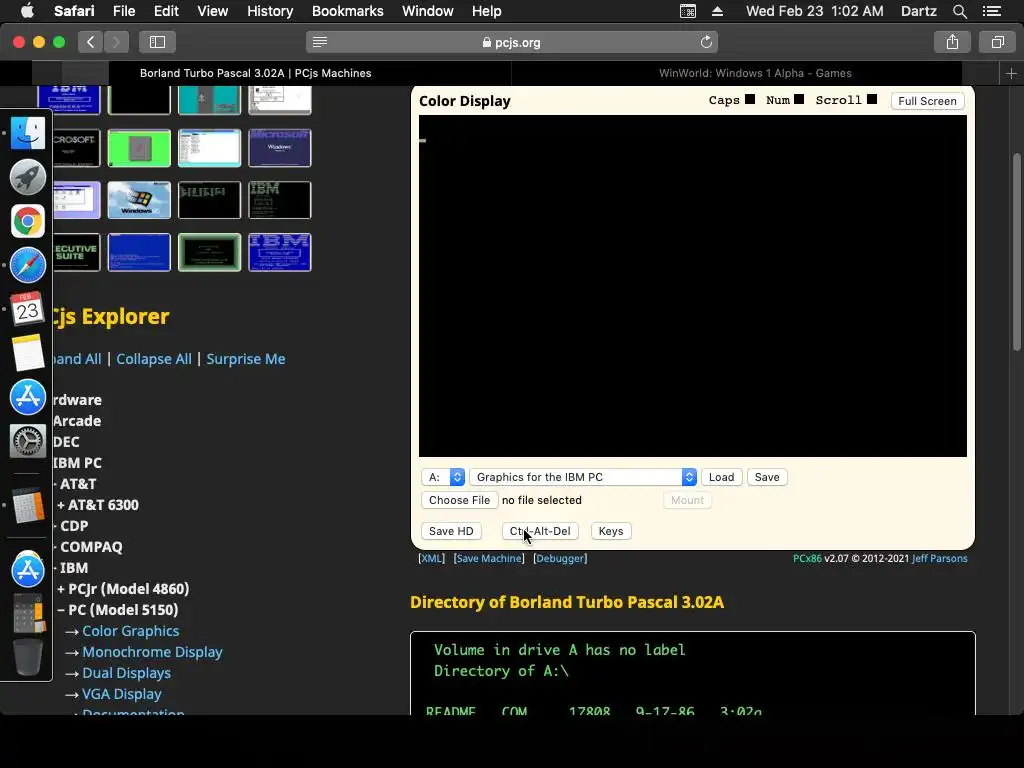Image resolution: width=1024 pixels, height=768 pixels.
Task: Open the Trash in dock
Action: point(27,656)
